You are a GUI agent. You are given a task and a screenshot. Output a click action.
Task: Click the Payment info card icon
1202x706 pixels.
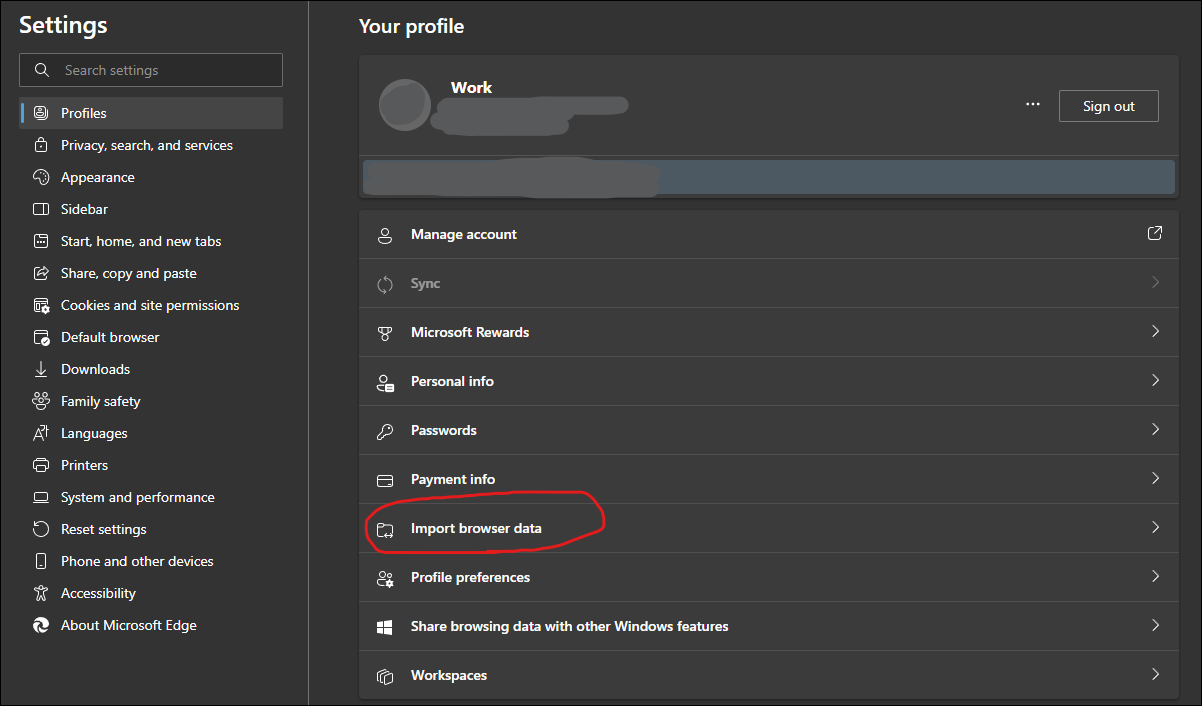tap(385, 480)
